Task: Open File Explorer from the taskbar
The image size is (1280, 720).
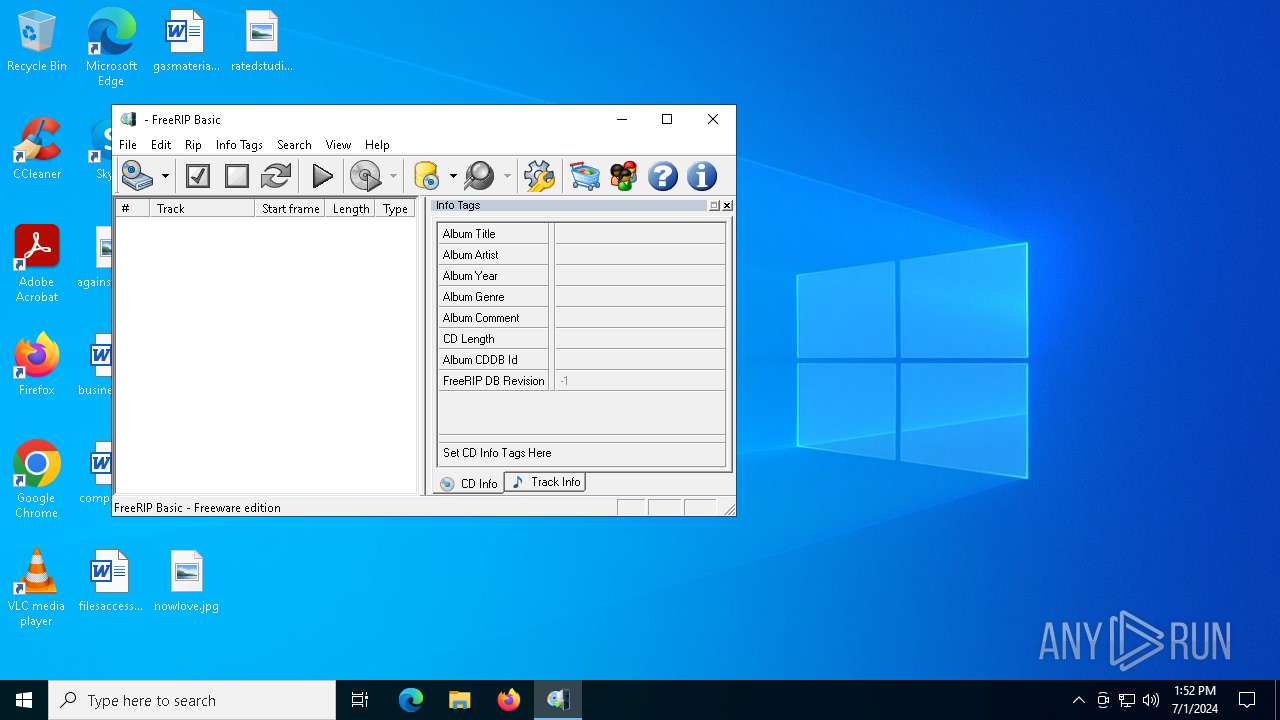Action: point(459,700)
